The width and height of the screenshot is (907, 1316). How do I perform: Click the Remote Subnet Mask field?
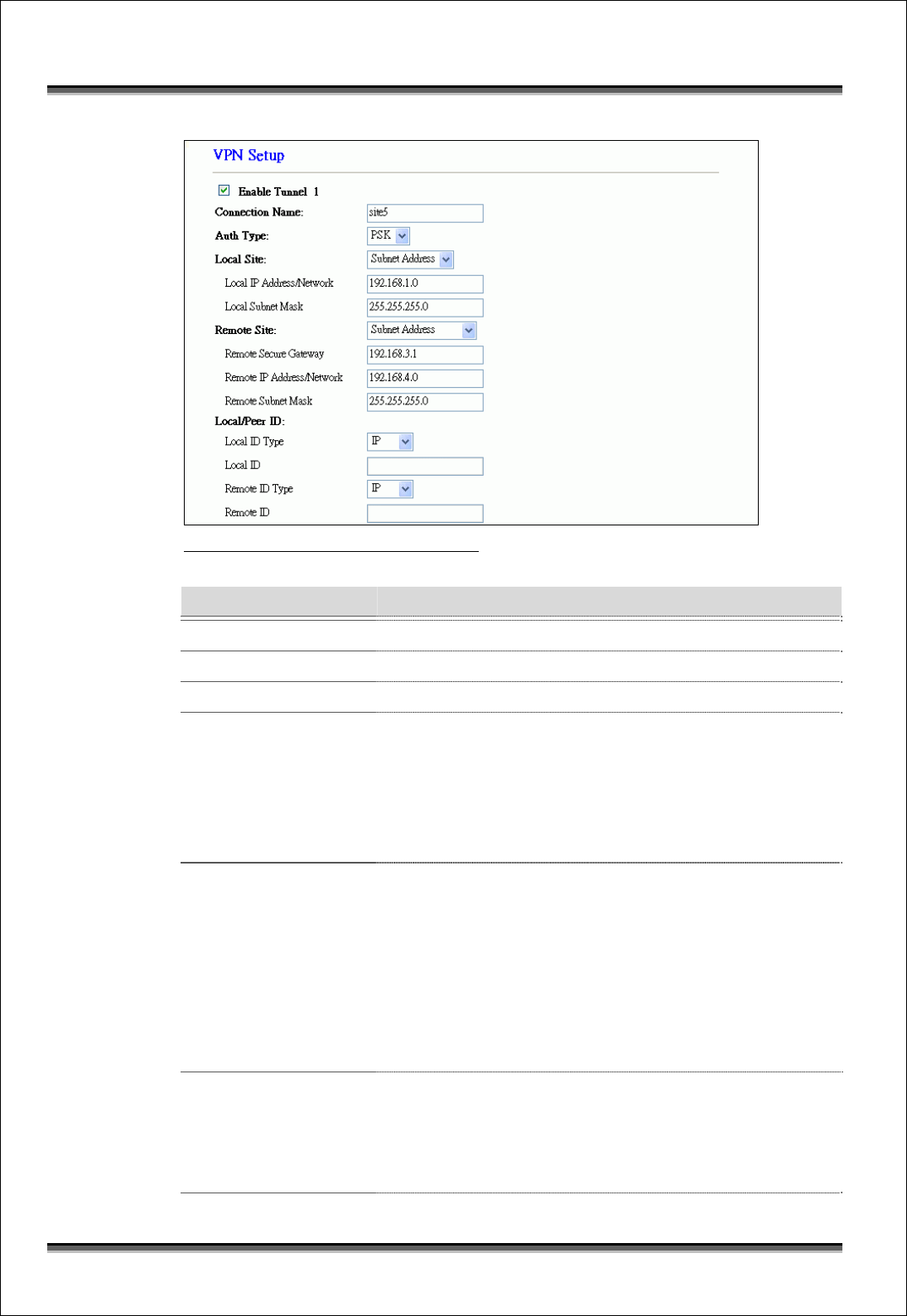coord(425,402)
